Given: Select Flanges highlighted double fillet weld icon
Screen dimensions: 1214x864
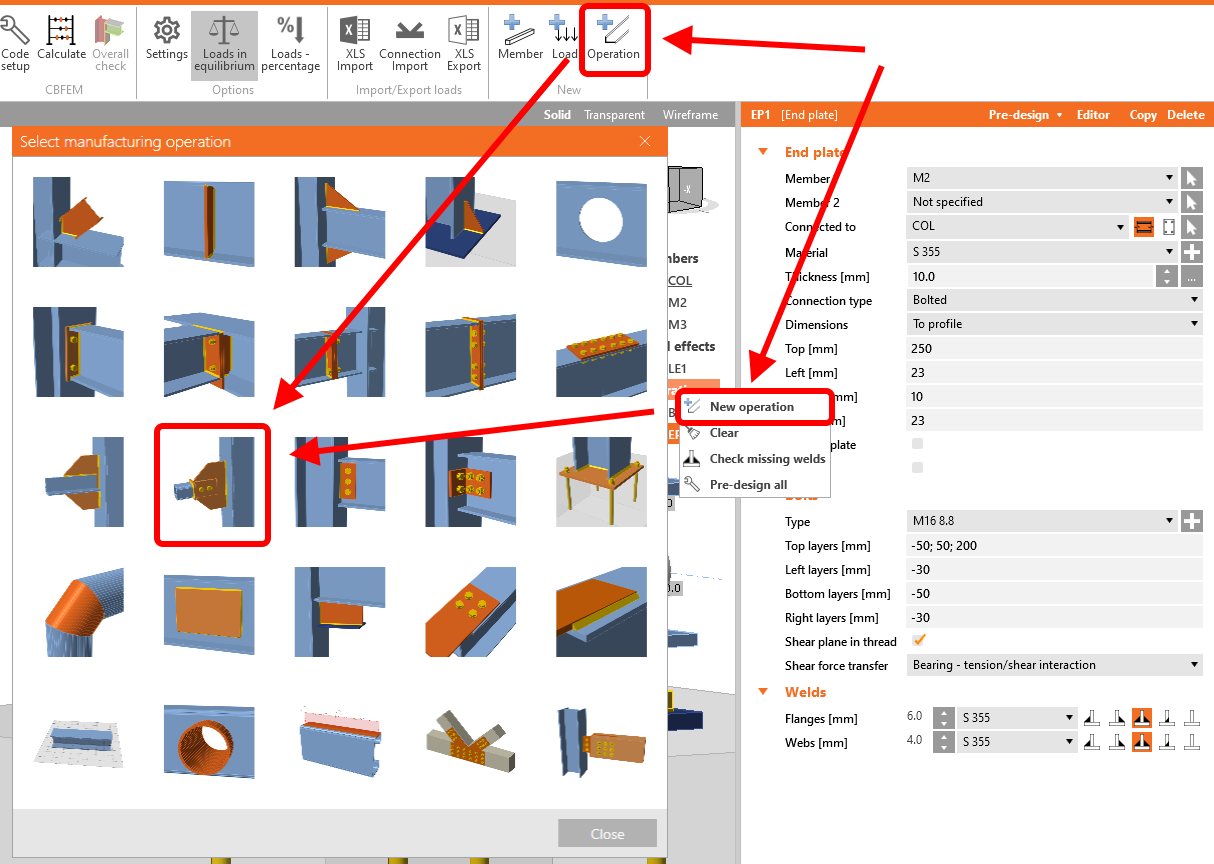Looking at the screenshot, I should click(1142, 717).
